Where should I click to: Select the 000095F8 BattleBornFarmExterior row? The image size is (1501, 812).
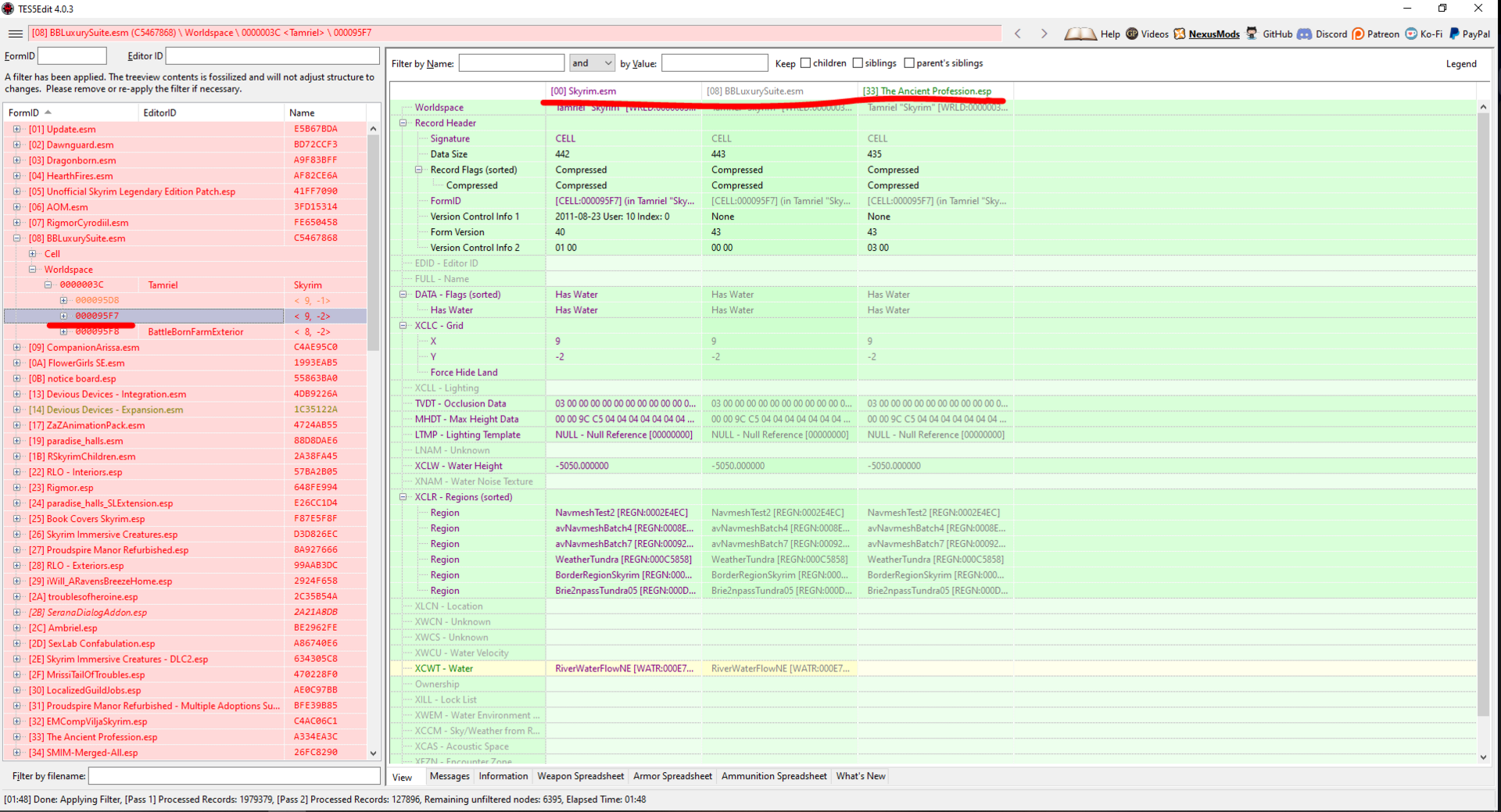pos(185,332)
